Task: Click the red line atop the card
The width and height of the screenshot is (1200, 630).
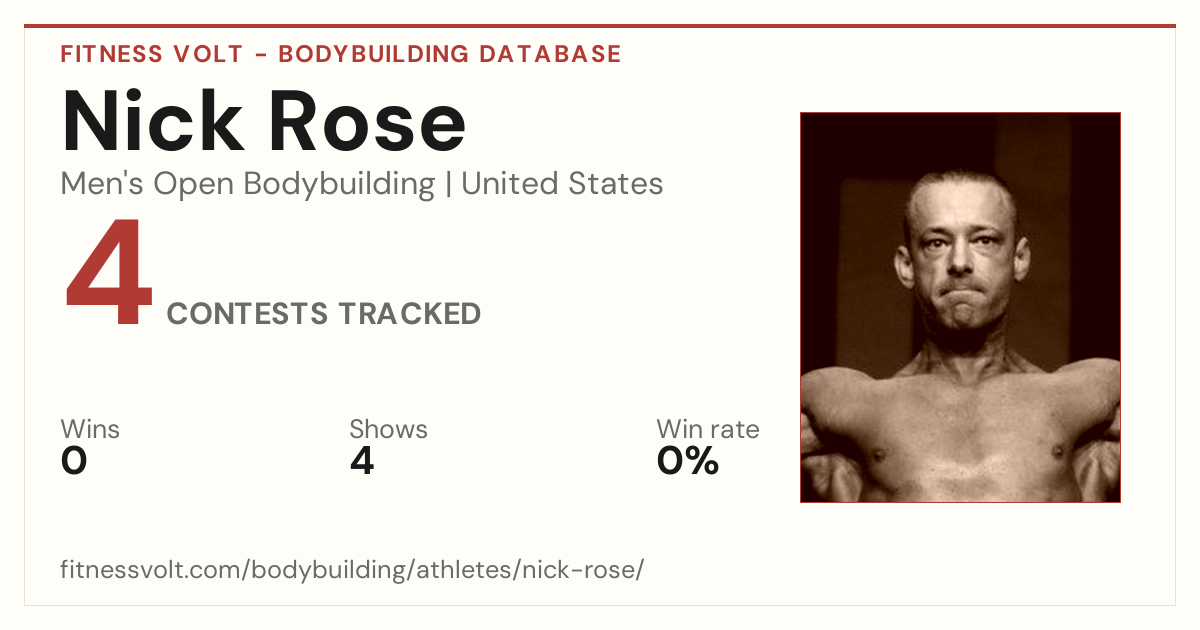Action: click(600, 26)
